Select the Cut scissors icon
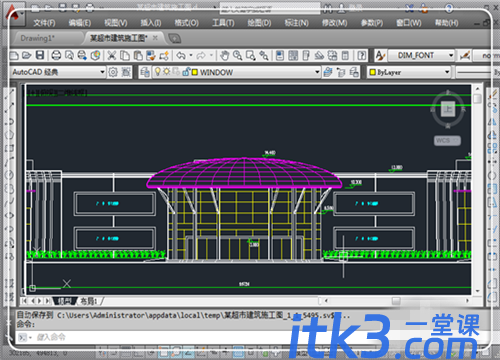Viewport: 500px width, 360px height. click(112, 55)
